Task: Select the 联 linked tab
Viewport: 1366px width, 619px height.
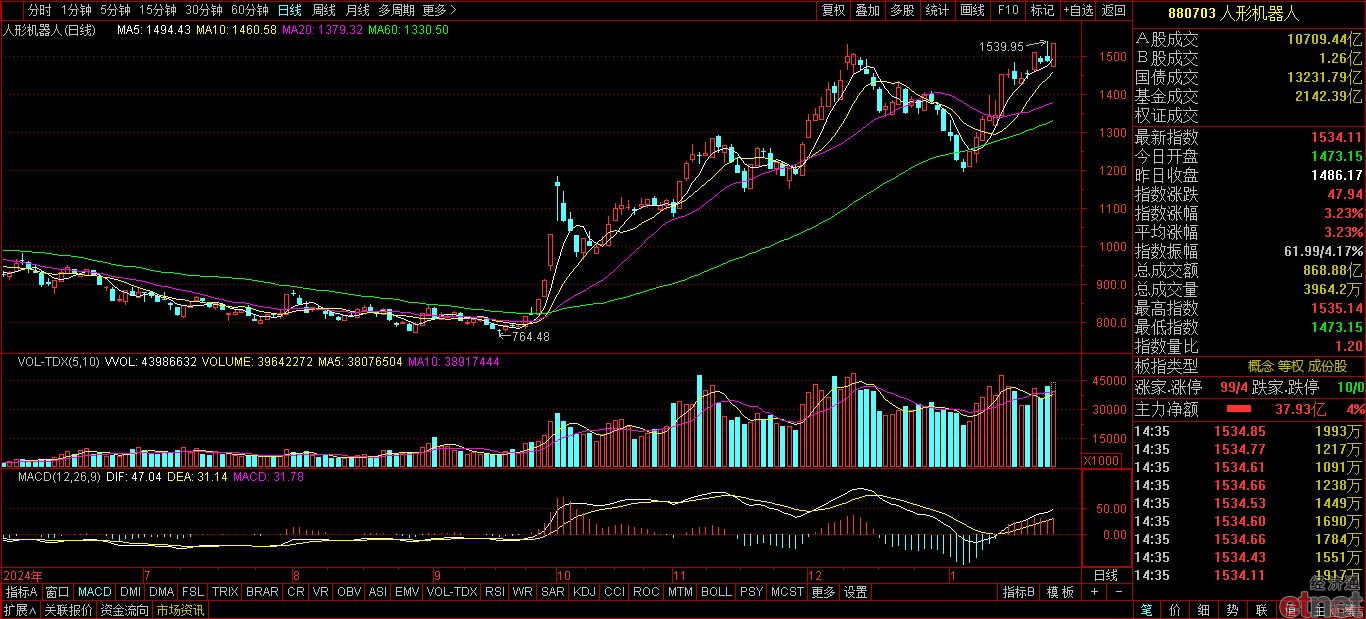Action: point(1261,610)
